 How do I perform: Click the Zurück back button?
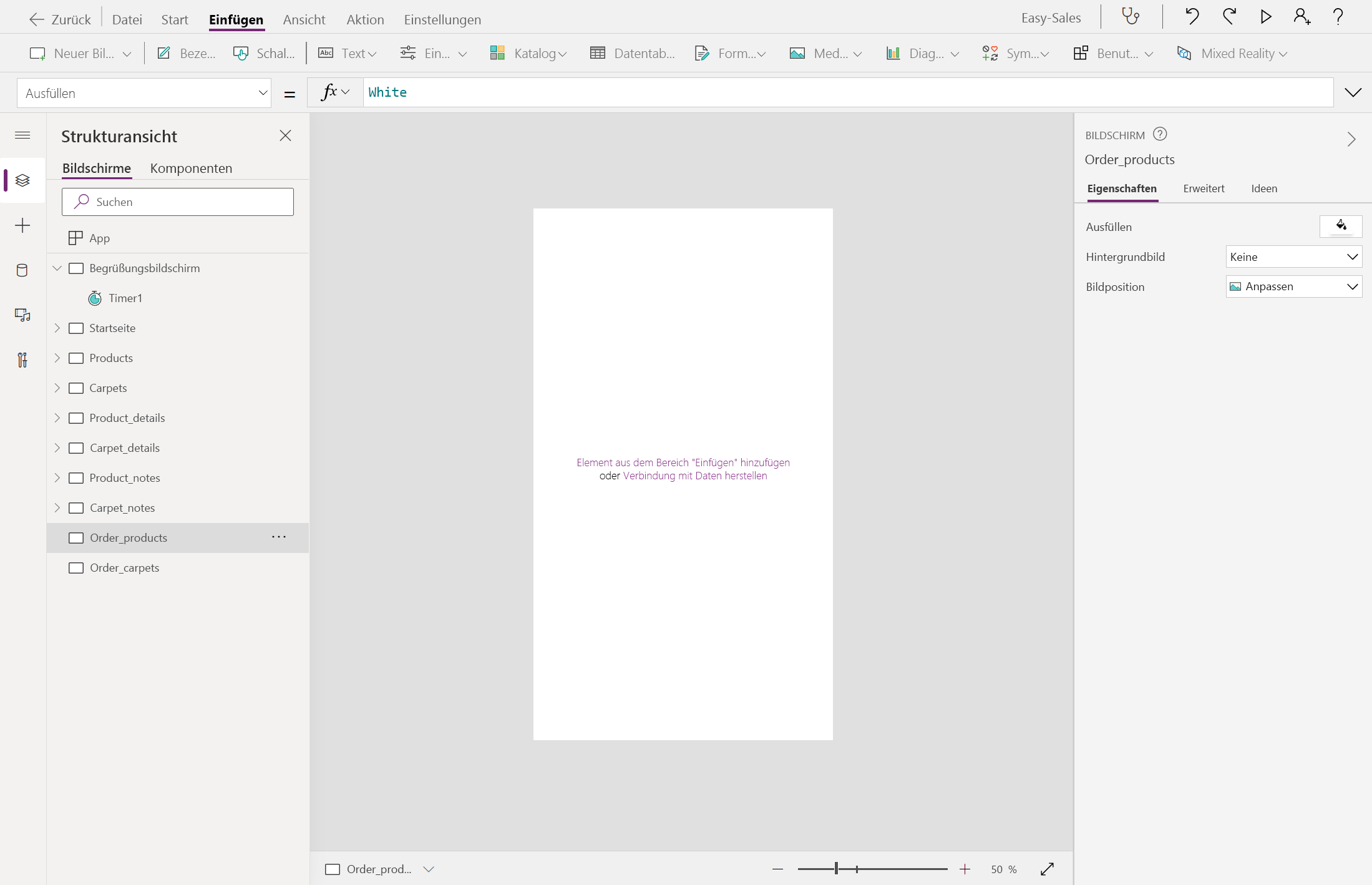coord(61,19)
